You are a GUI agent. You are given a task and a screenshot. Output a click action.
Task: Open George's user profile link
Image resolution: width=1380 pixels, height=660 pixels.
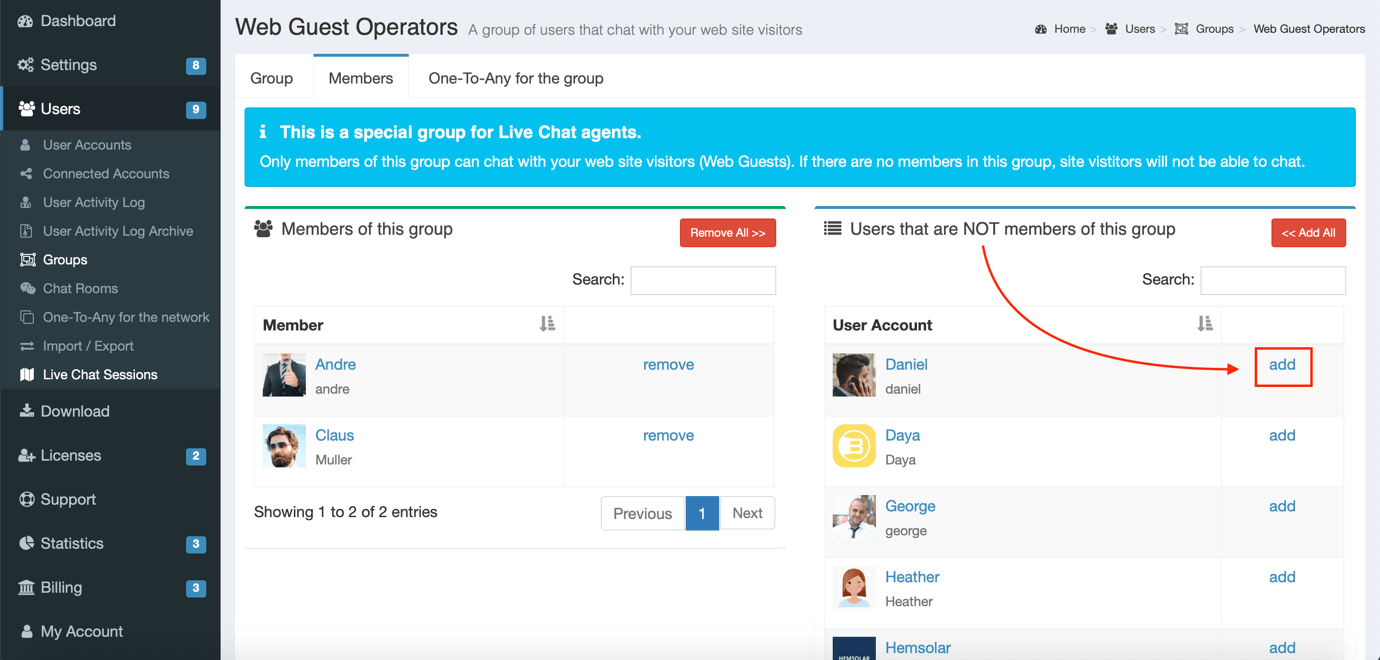coord(910,507)
